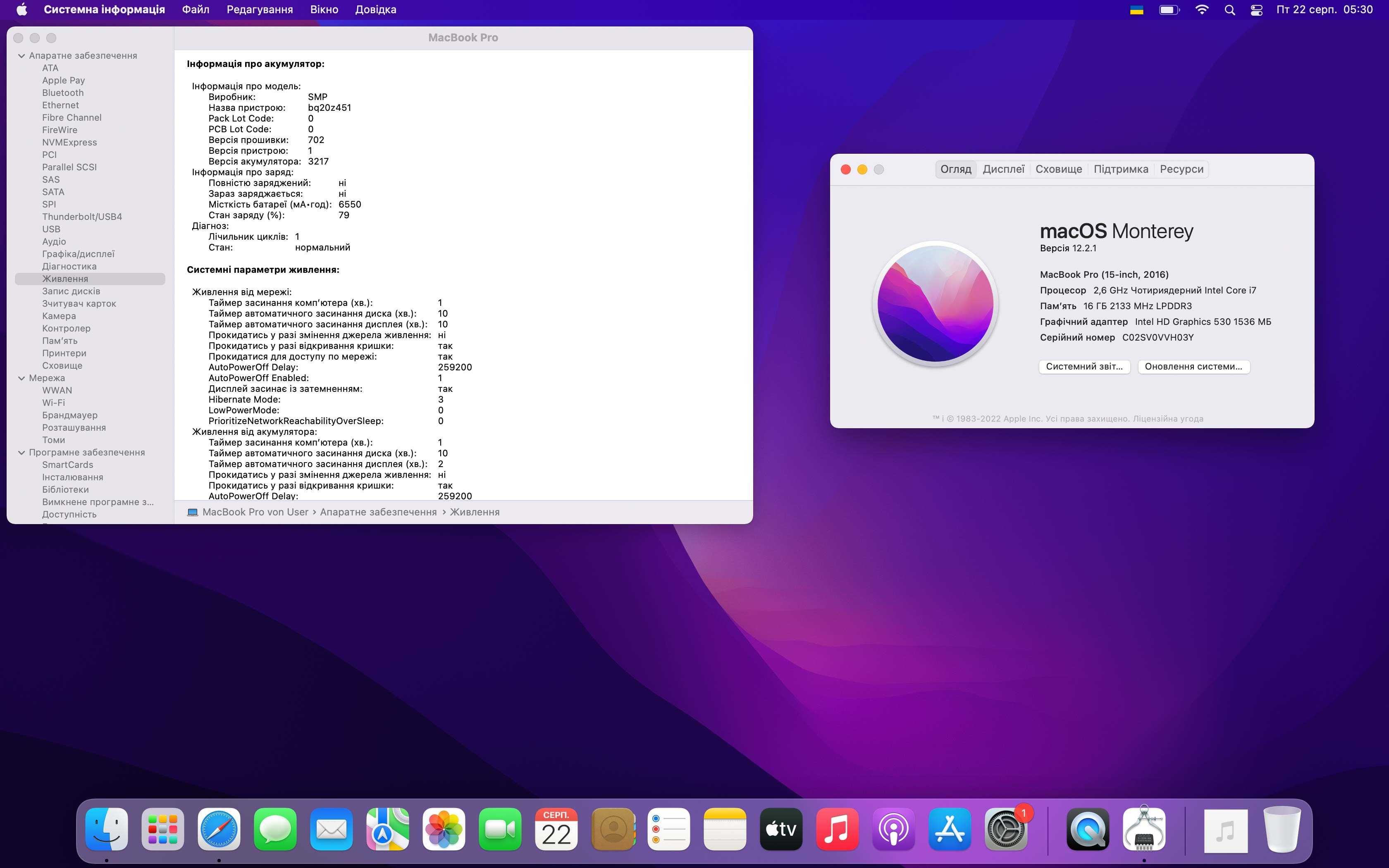Viewport: 1389px width, 868px height.
Task: Select Bluetooth in the sidebar
Action: [x=62, y=93]
